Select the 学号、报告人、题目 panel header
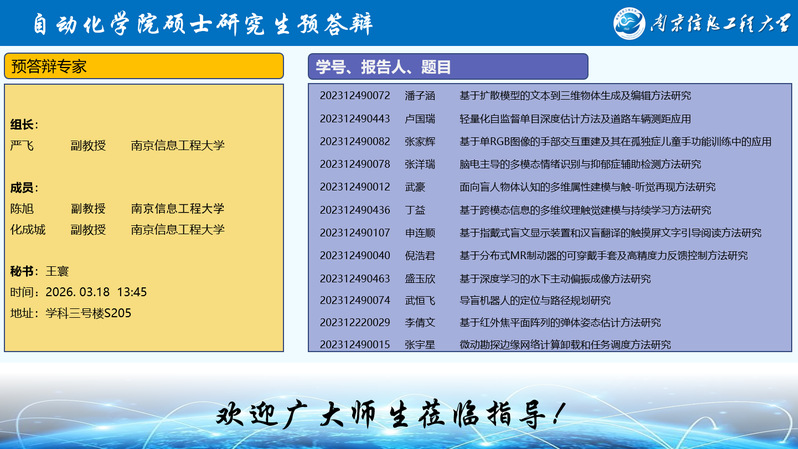Viewport: 798px width, 449px height. pyautogui.click(x=552, y=67)
